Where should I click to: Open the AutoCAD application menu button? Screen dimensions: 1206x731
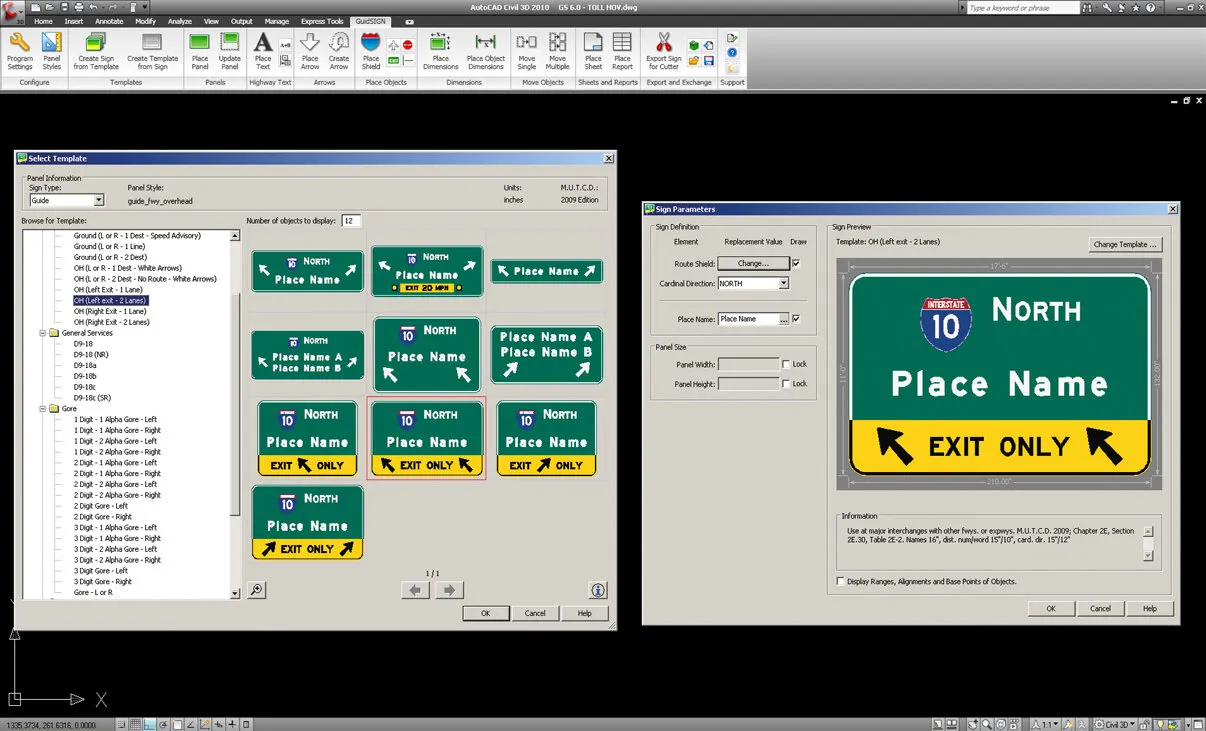click(x=13, y=12)
